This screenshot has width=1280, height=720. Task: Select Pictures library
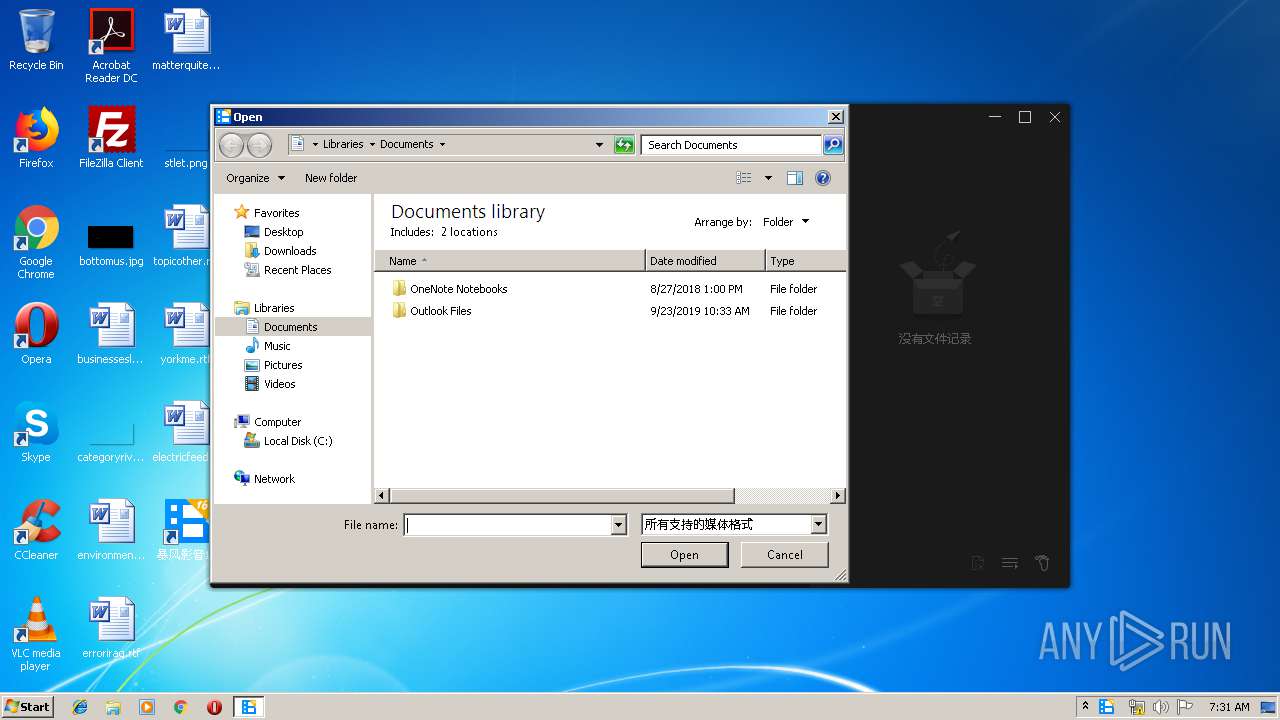click(274, 365)
